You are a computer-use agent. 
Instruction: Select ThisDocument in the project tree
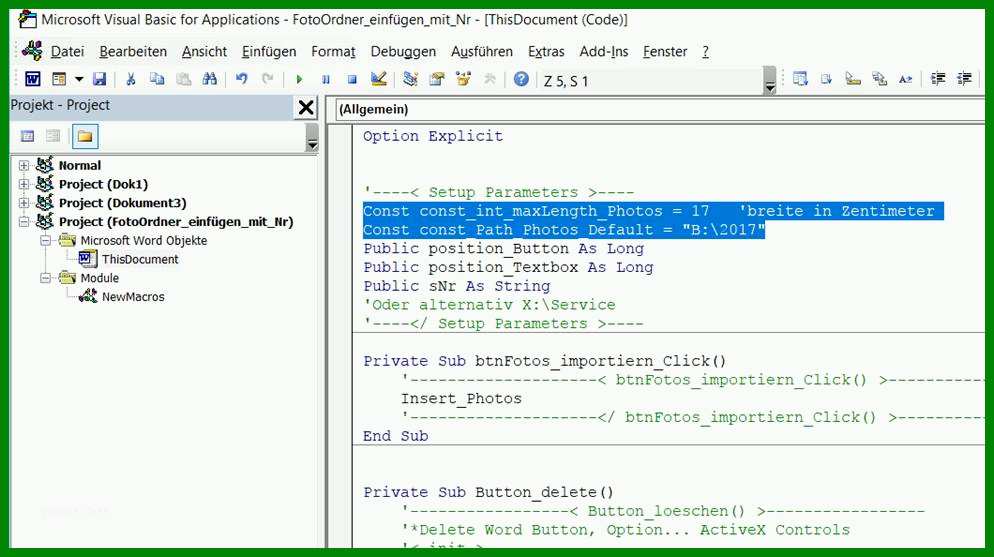[140, 259]
